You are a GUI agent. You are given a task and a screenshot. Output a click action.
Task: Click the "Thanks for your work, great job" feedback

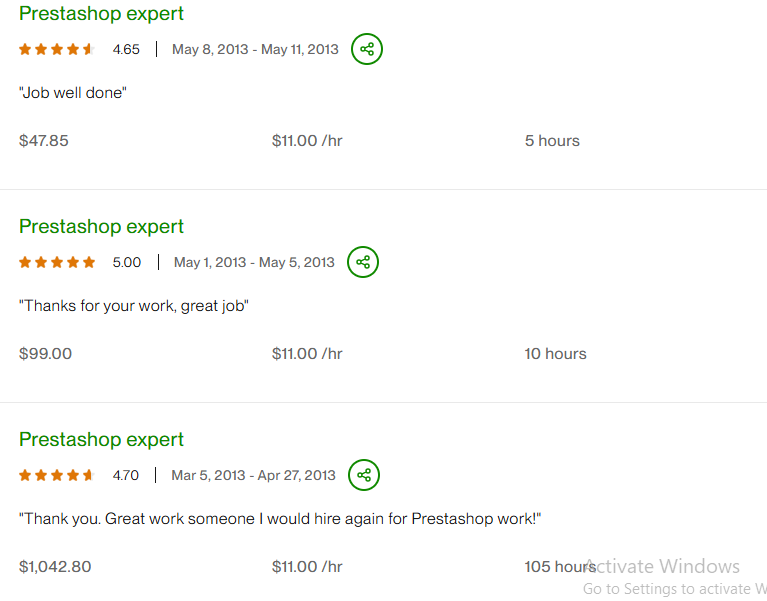click(x=133, y=306)
